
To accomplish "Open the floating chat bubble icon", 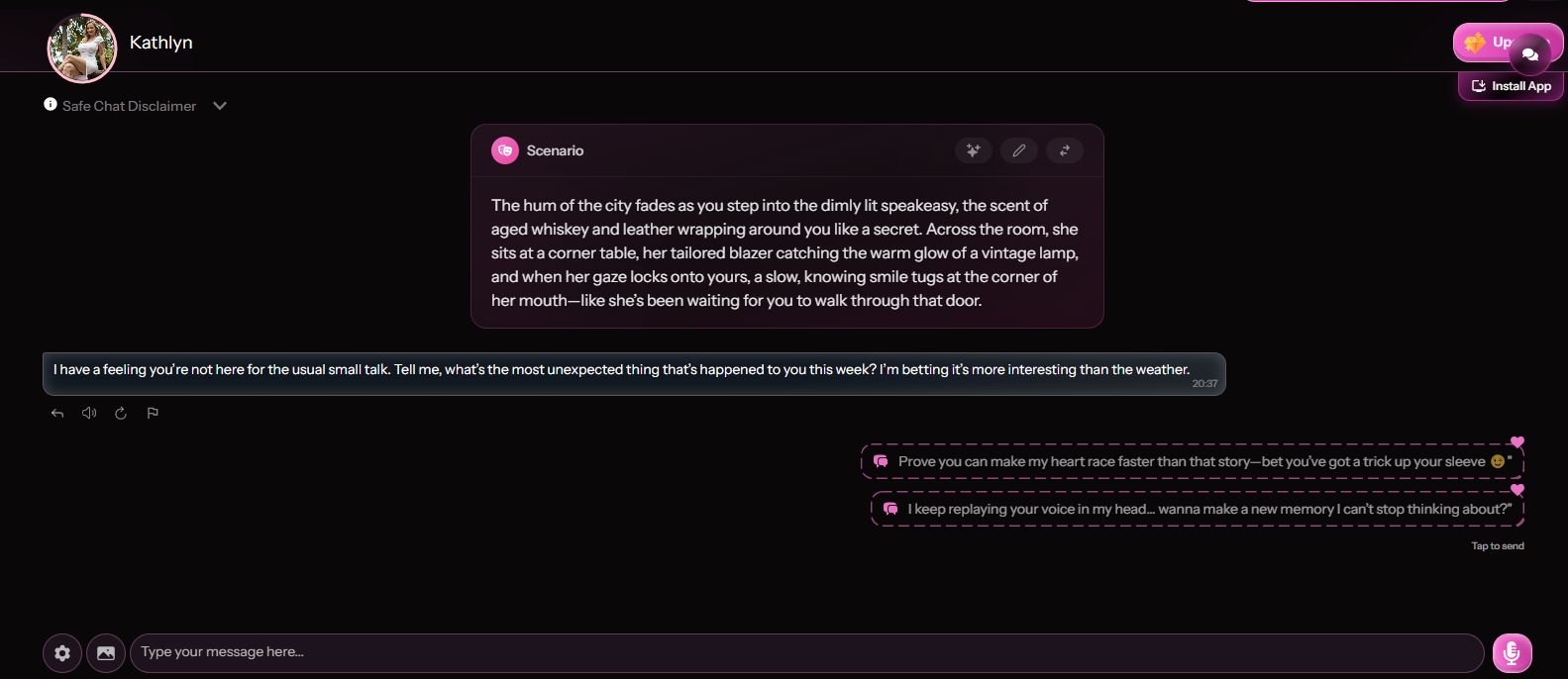I will click(1530, 54).
